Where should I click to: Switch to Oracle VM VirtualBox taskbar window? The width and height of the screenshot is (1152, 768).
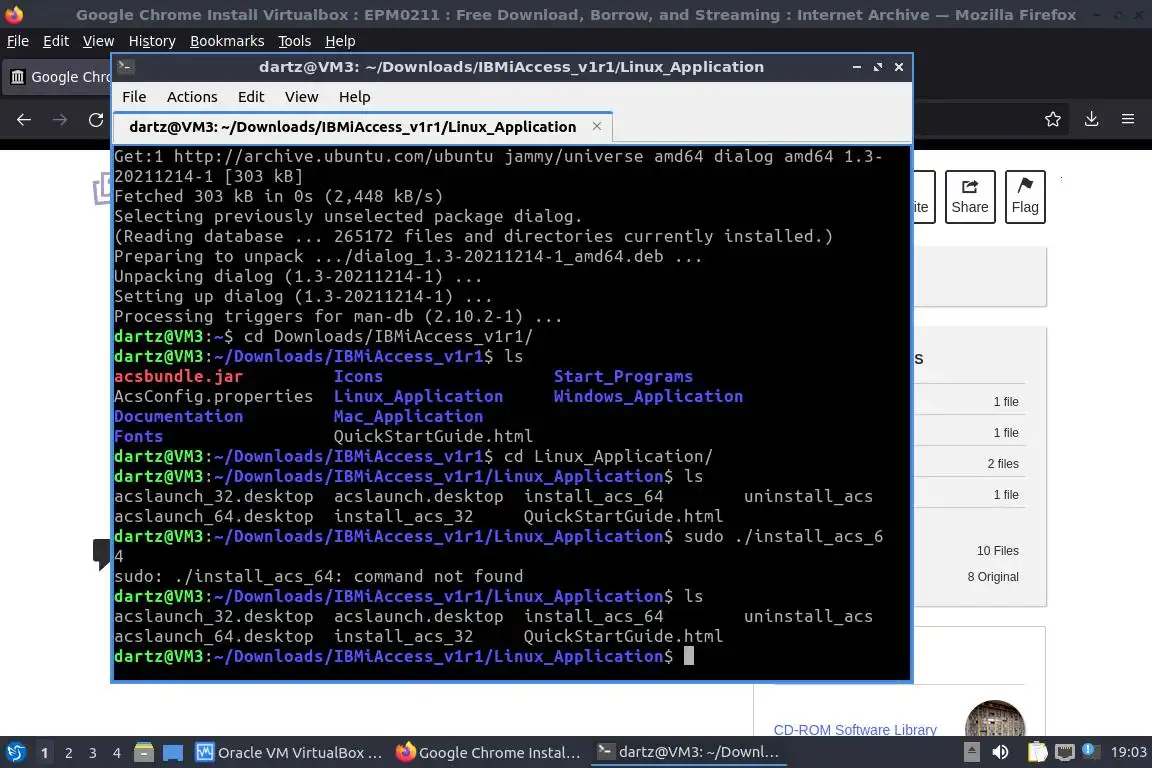[x=289, y=753]
